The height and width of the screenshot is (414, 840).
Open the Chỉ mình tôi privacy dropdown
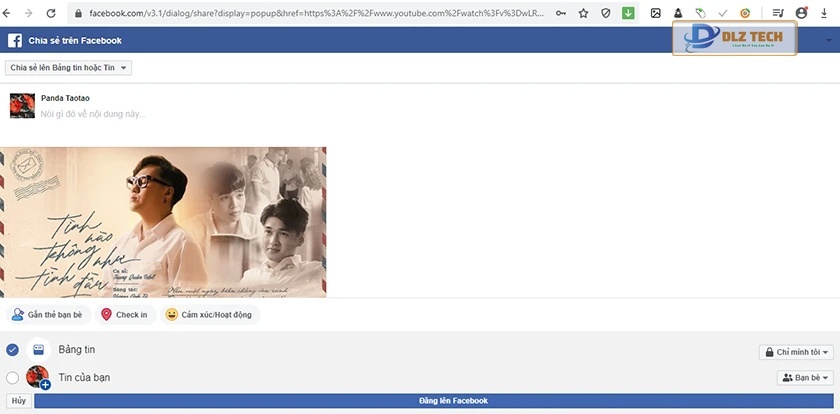point(796,352)
